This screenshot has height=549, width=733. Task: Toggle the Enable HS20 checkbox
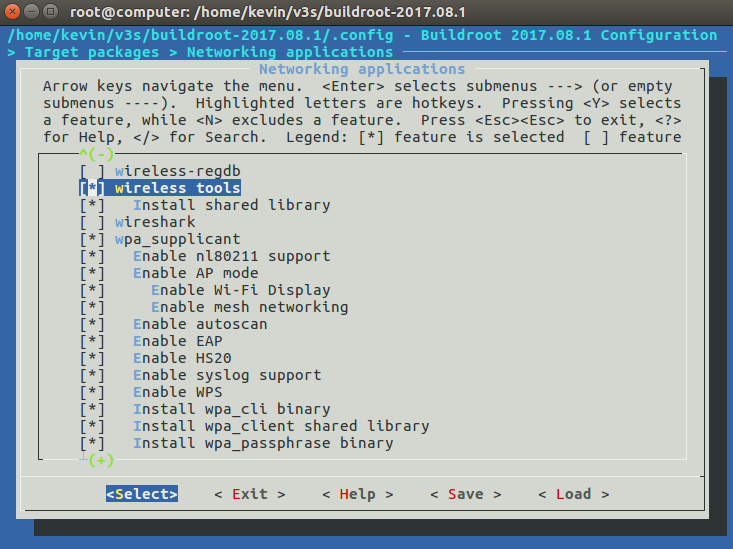tap(92, 358)
